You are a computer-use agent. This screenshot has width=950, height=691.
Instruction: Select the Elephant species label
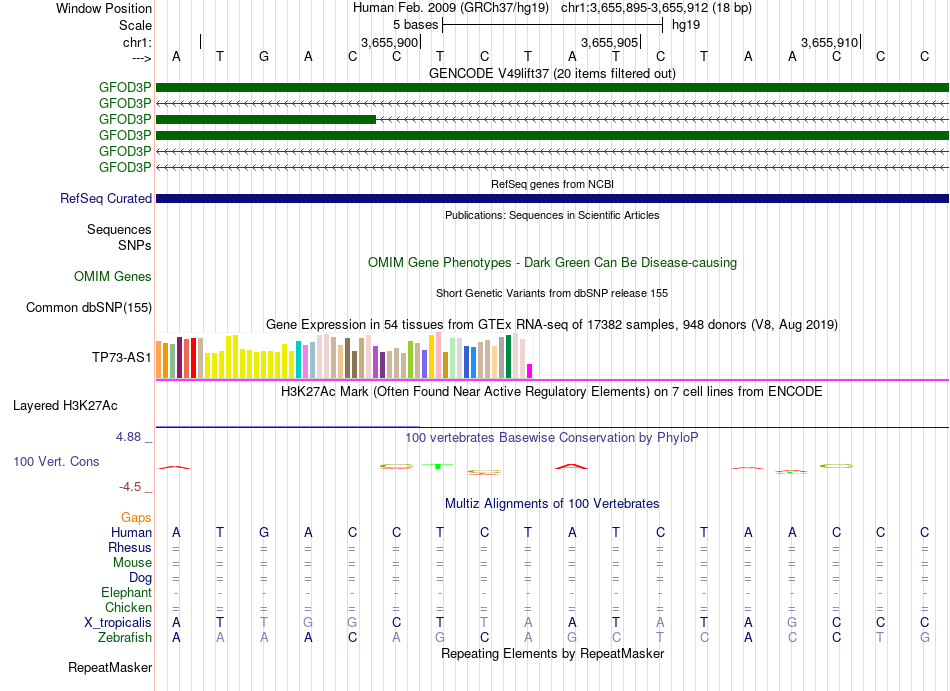pos(127,592)
